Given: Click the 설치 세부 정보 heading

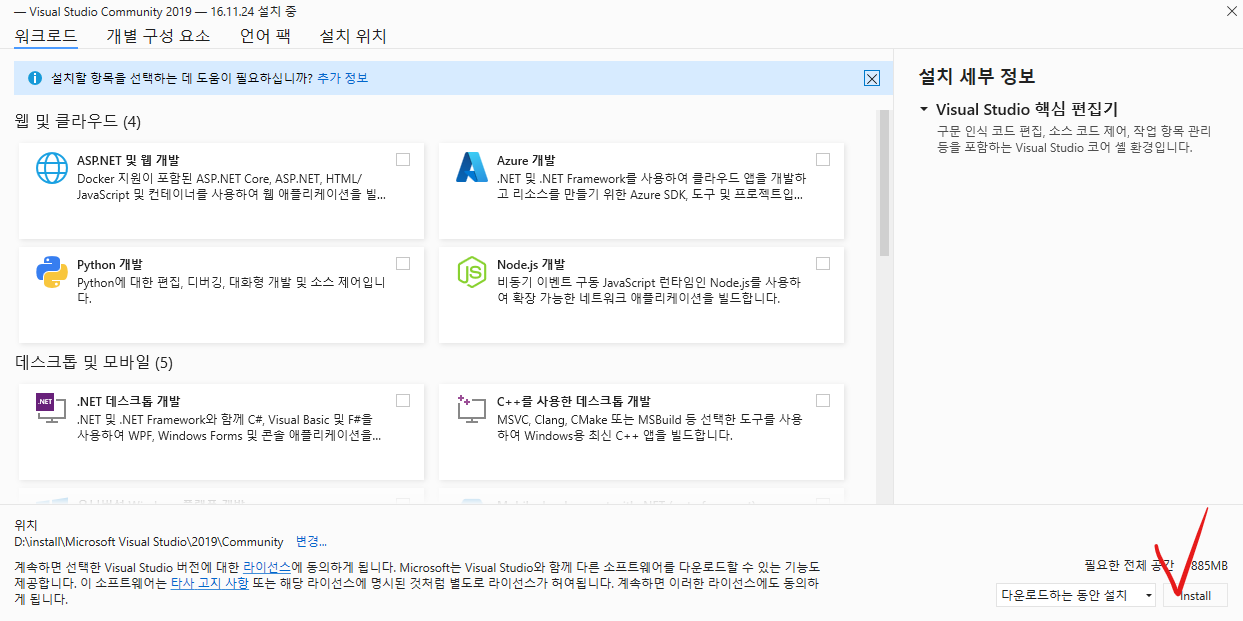Looking at the screenshot, I should (976, 77).
